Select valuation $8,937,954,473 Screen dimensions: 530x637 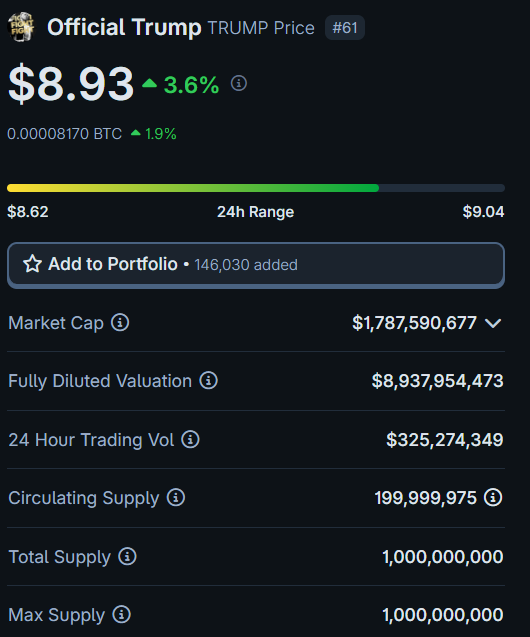click(x=437, y=381)
